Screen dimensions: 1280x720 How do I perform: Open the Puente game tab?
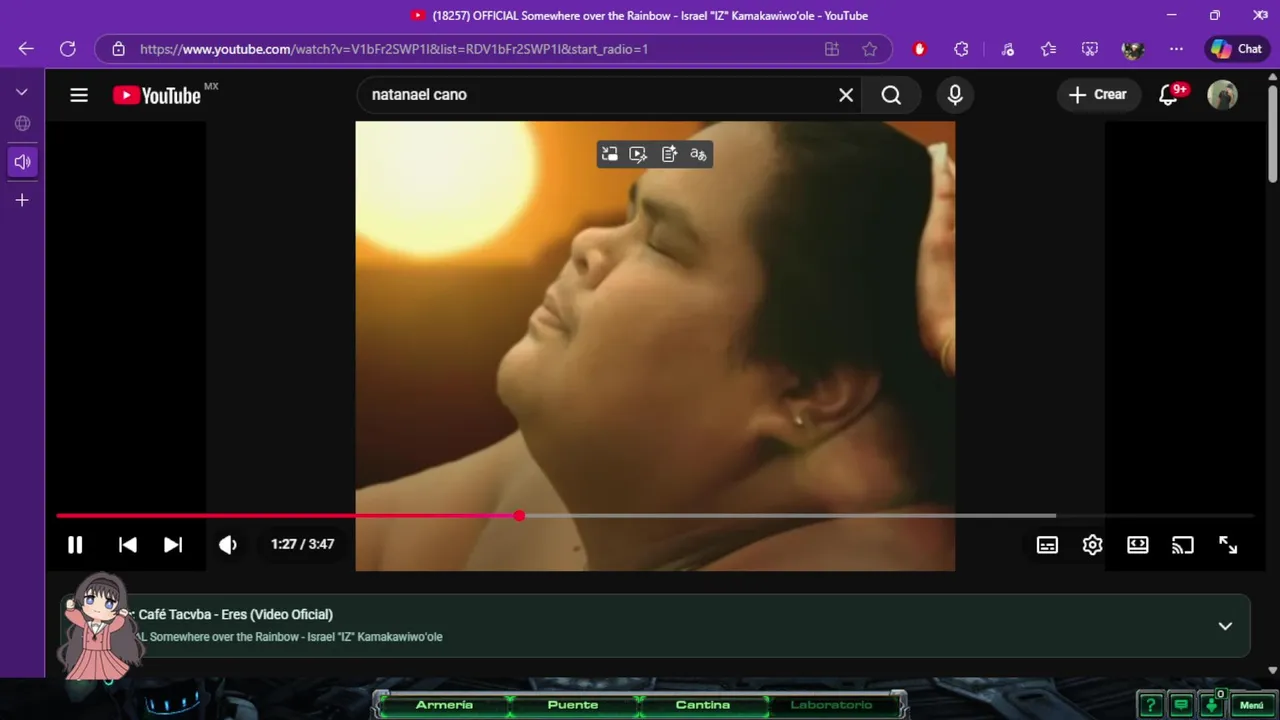(573, 705)
